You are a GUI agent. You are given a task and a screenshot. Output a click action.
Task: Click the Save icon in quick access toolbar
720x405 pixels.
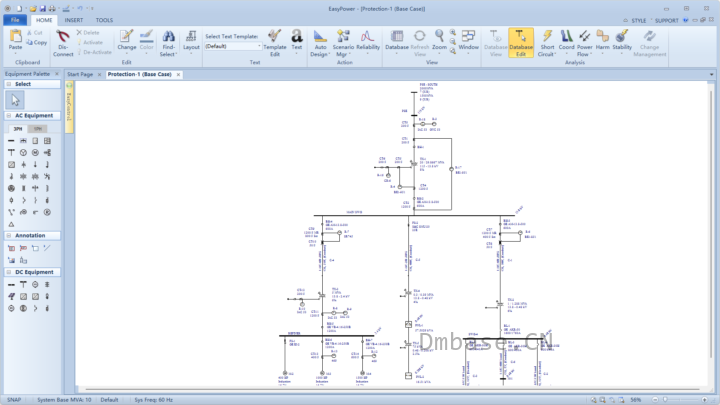click(43, 8)
